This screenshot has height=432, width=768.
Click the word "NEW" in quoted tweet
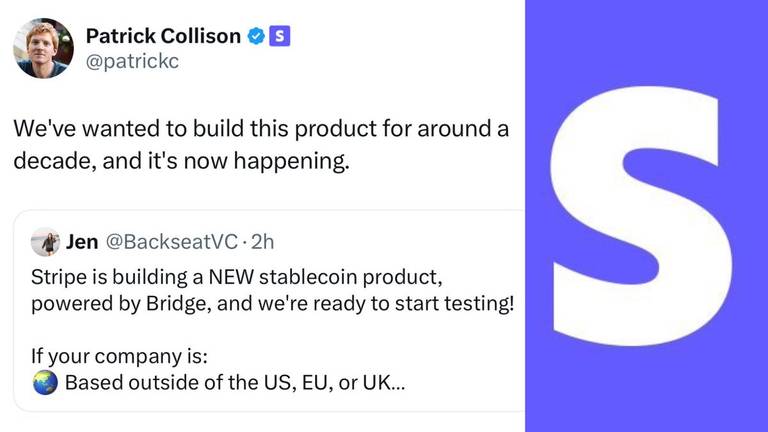(231, 277)
